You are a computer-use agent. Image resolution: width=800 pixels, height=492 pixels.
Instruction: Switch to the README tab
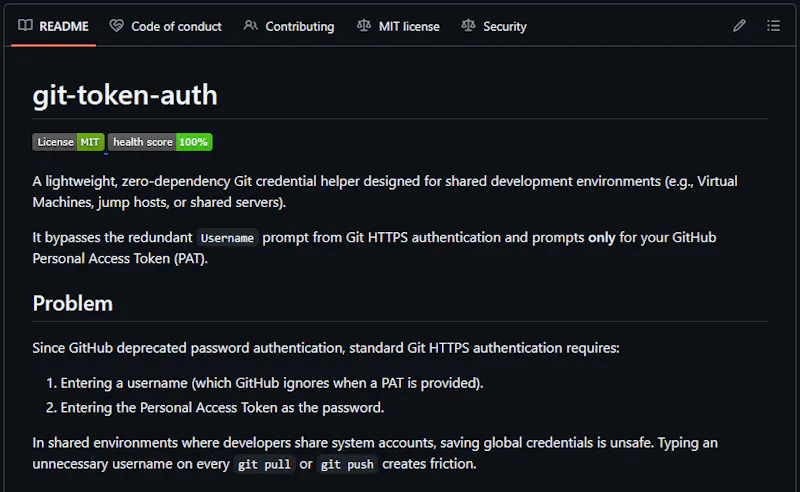coord(54,26)
